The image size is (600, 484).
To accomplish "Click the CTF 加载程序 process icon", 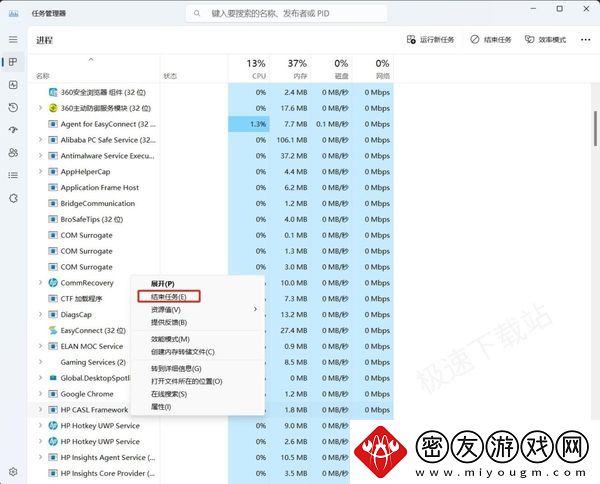I will [x=53, y=298].
